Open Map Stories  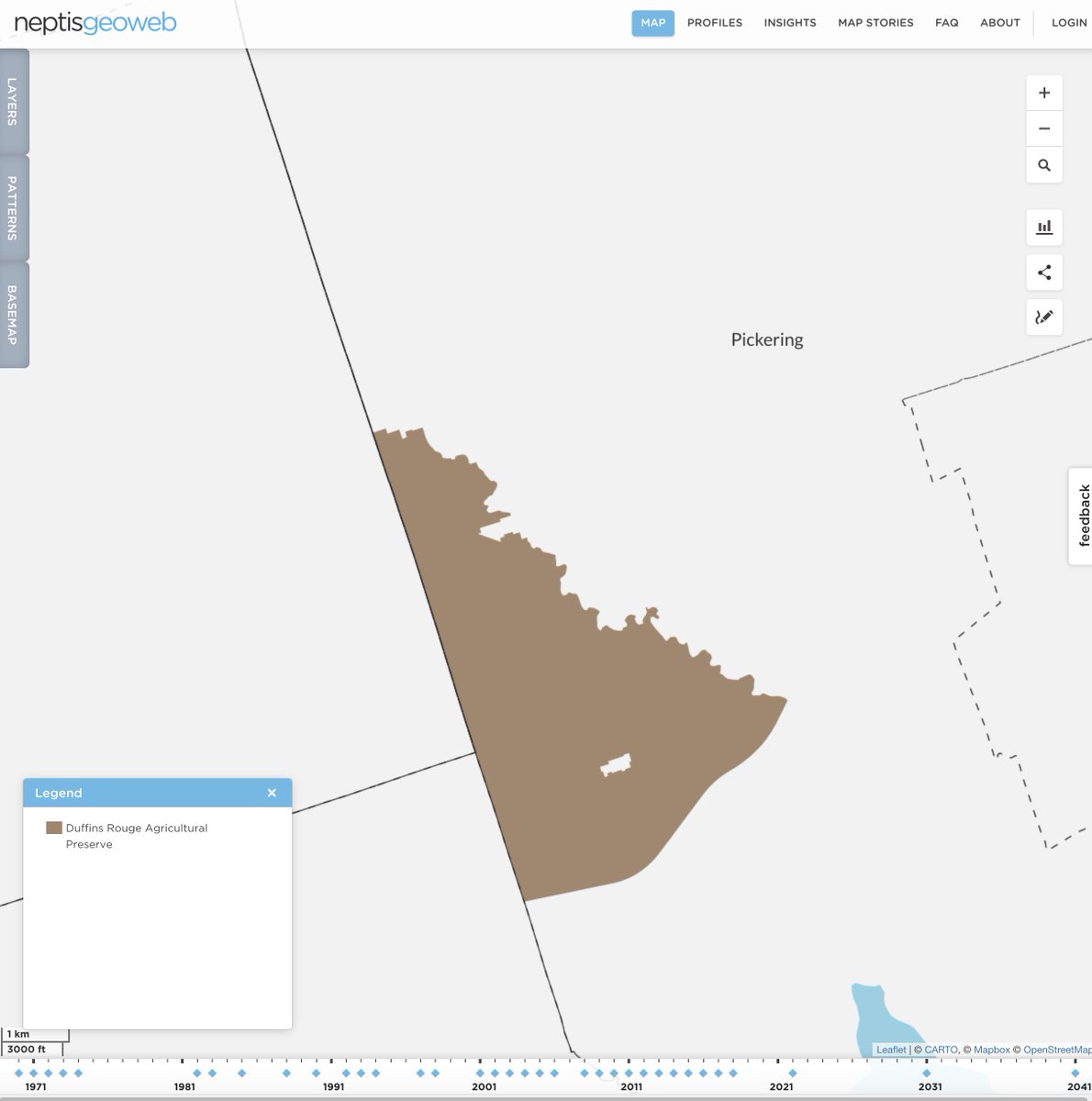[875, 23]
